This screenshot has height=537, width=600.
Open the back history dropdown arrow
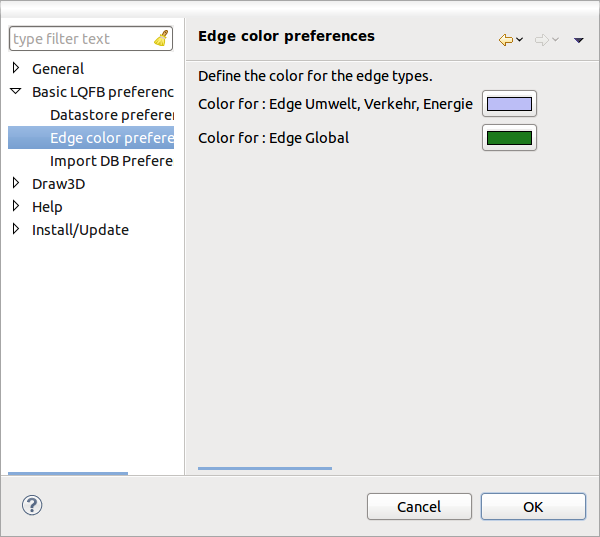(x=520, y=40)
